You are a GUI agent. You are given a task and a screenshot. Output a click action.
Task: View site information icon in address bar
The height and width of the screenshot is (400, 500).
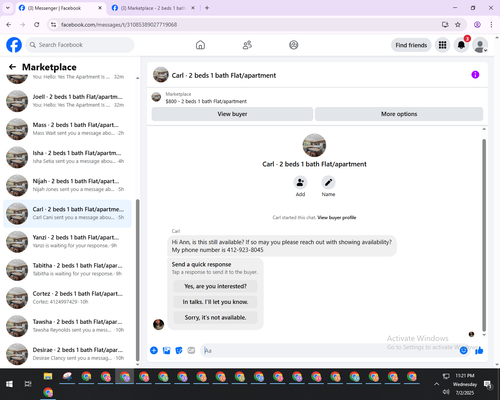coord(53,25)
